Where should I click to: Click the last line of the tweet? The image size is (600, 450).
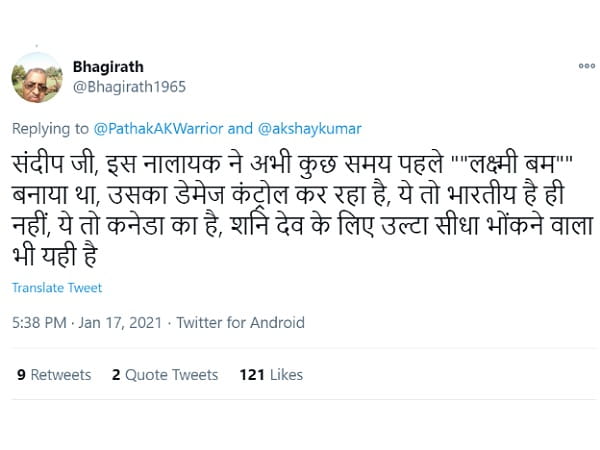pyautogui.click(x=55, y=256)
